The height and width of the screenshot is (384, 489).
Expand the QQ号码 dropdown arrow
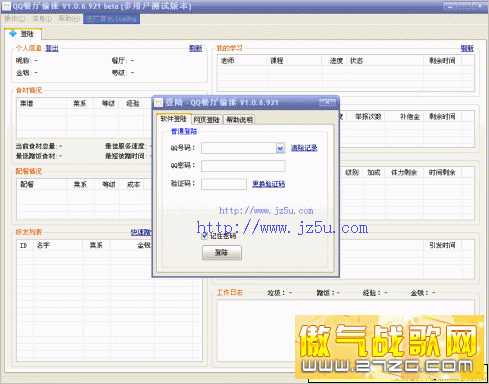[280, 148]
